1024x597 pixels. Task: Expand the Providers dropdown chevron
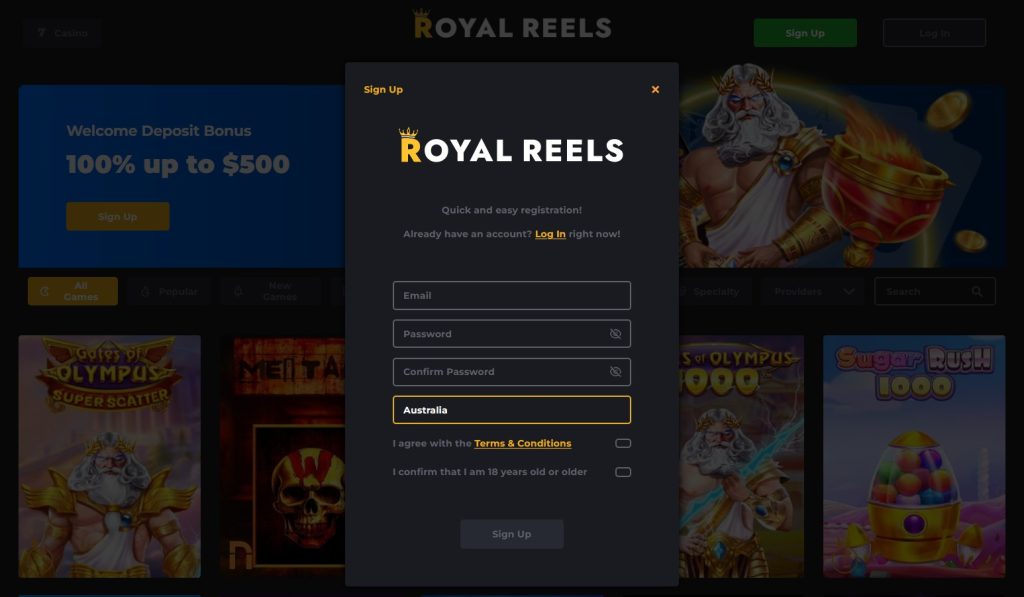pos(848,291)
